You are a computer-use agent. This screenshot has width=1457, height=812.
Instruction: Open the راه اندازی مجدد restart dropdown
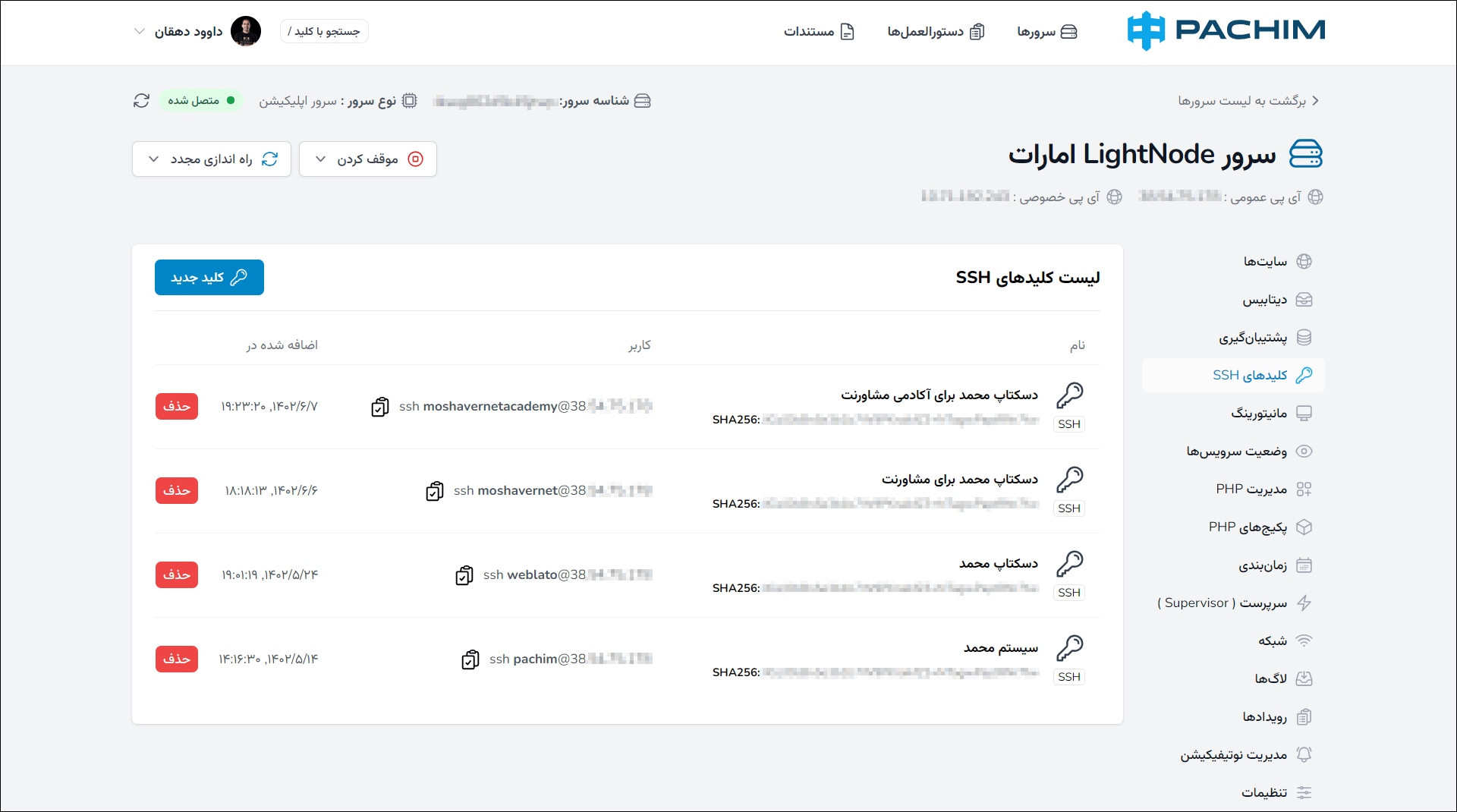212,159
